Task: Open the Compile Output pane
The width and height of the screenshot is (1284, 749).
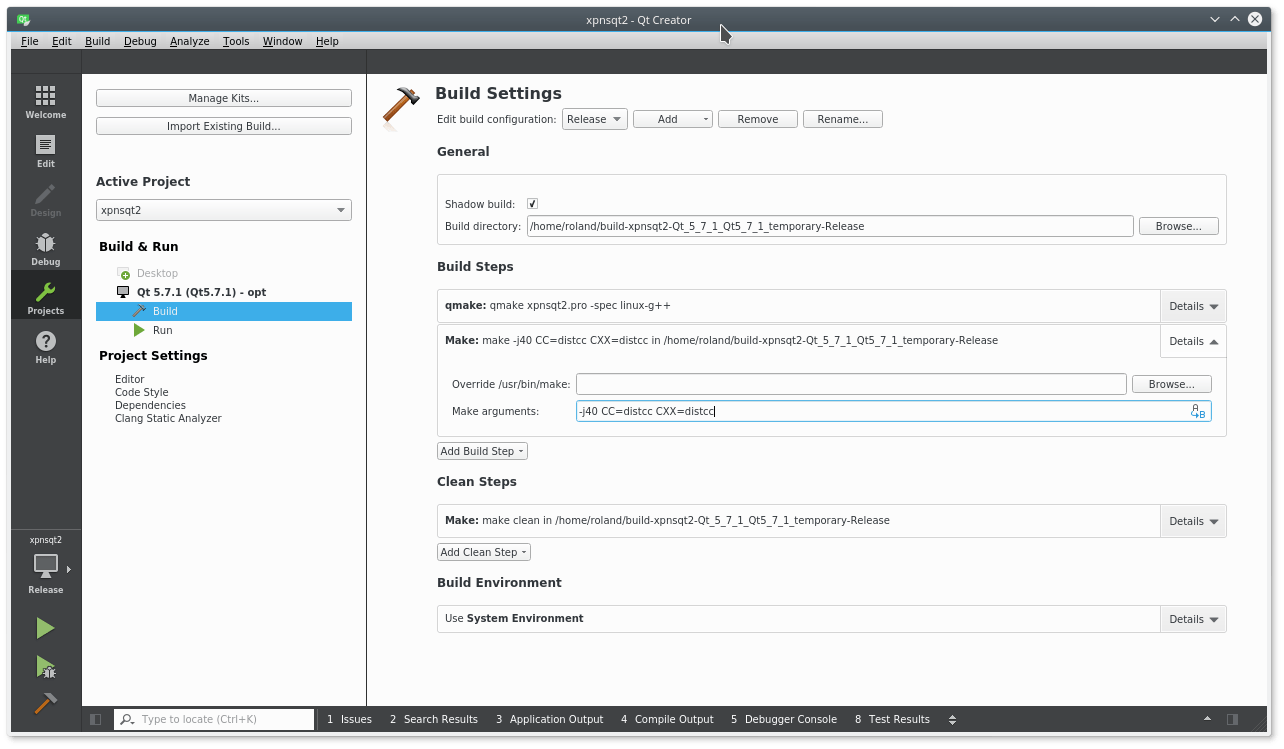Action: (x=667, y=719)
